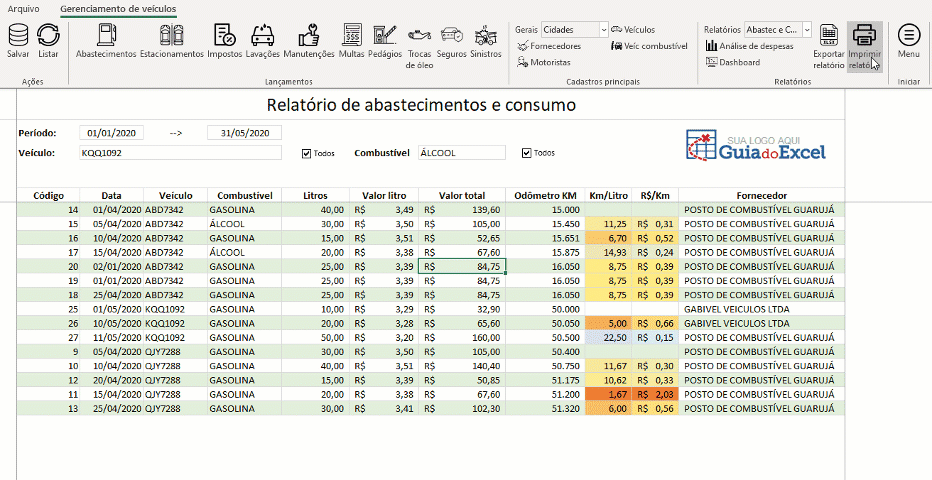This screenshot has height=480, width=932.
Task: Switch to Gerenciamento de veículos tab
Action: [x=118, y=8]
